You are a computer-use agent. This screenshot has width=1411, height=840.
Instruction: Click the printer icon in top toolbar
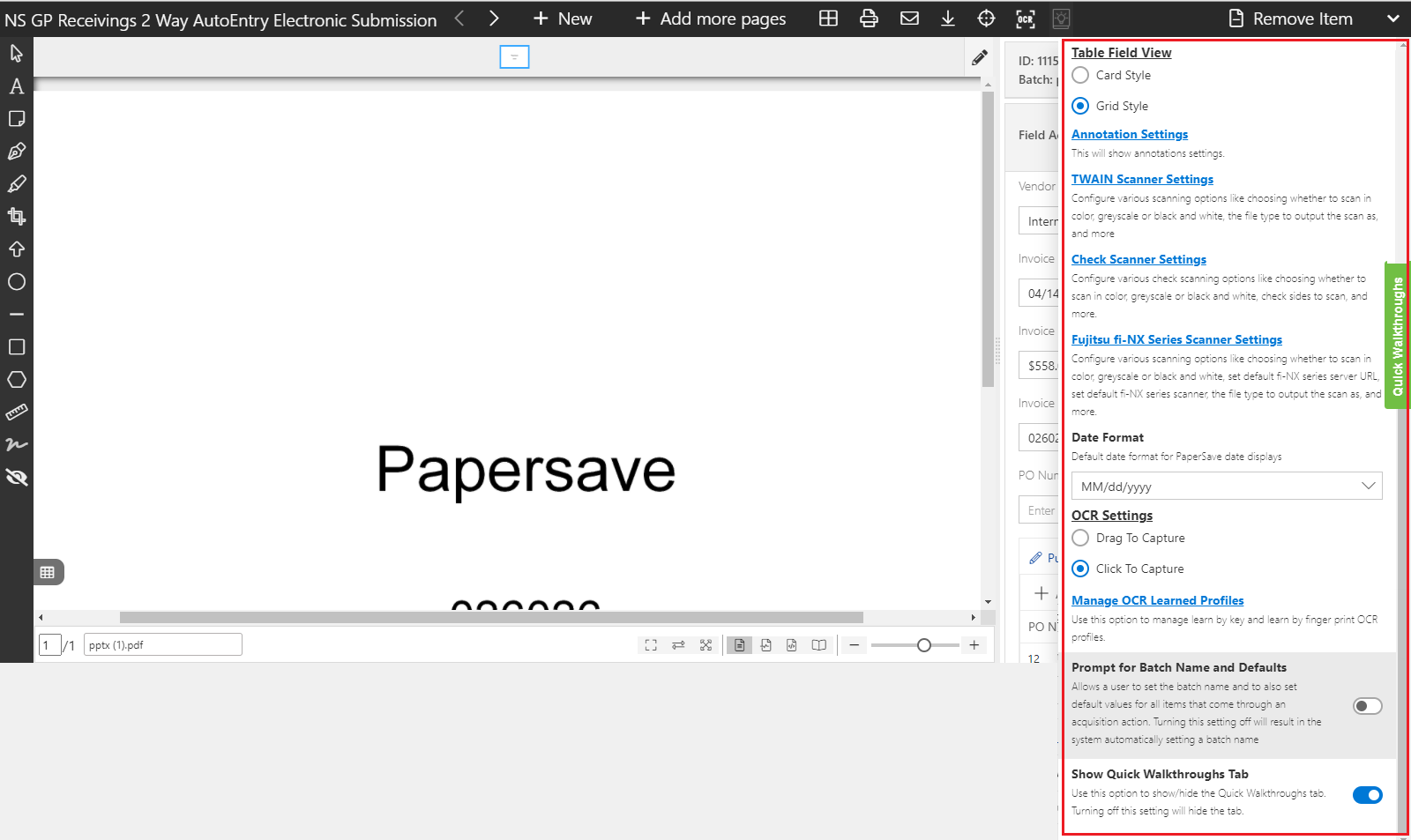869,19
